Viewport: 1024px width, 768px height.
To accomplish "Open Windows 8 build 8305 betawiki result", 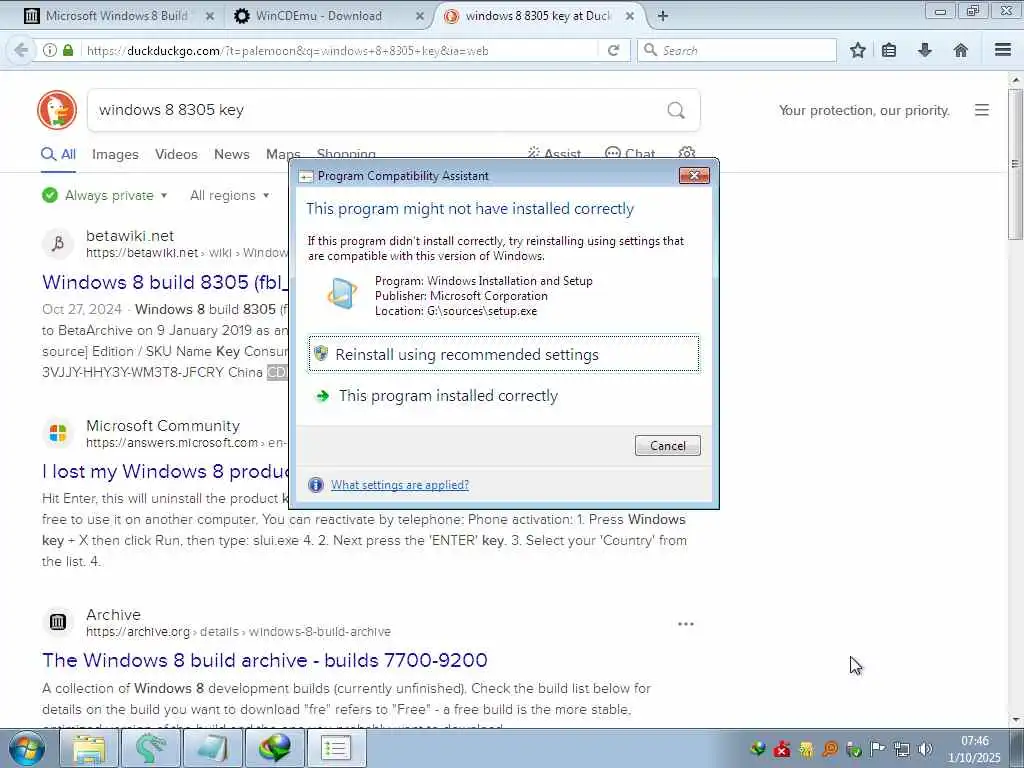I will click(x=165, y=282).
